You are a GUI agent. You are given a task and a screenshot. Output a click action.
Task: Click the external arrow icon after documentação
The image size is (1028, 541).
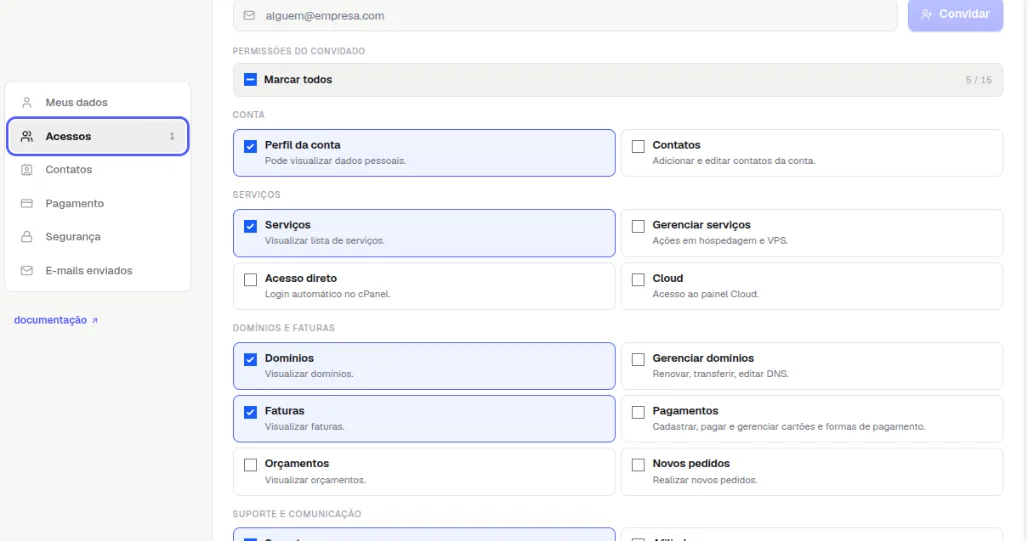94,321
